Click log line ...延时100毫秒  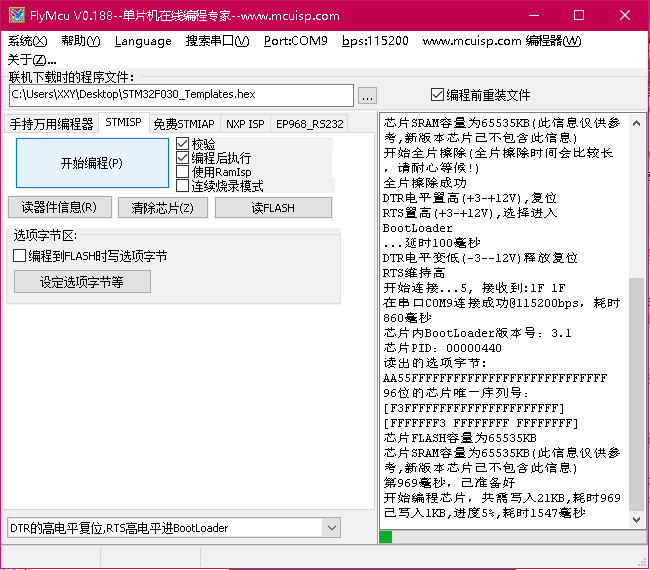click(x=432, y=243)
